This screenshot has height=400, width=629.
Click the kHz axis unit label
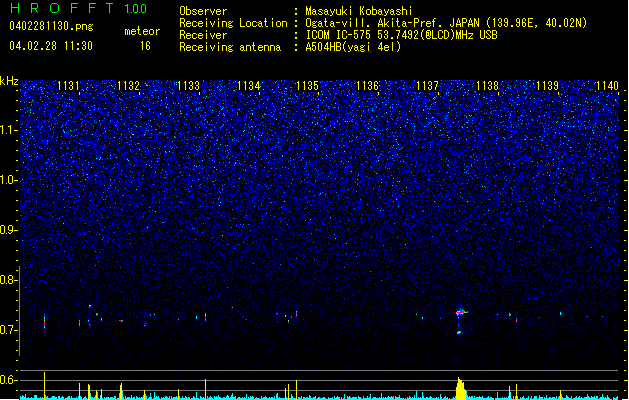(x=9, y=81)
